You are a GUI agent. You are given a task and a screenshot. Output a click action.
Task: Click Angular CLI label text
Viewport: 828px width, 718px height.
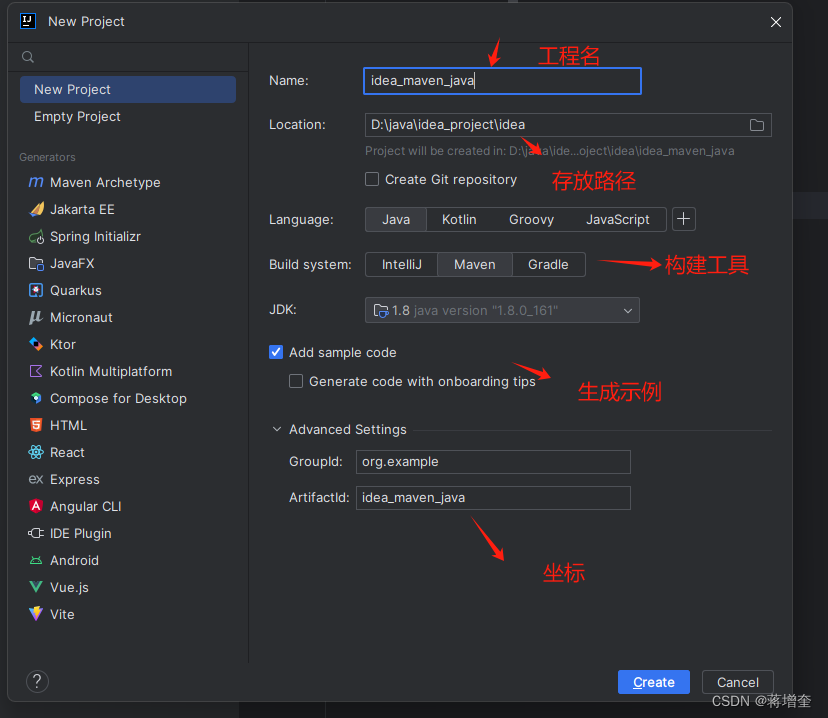click(x=86, y=506)
